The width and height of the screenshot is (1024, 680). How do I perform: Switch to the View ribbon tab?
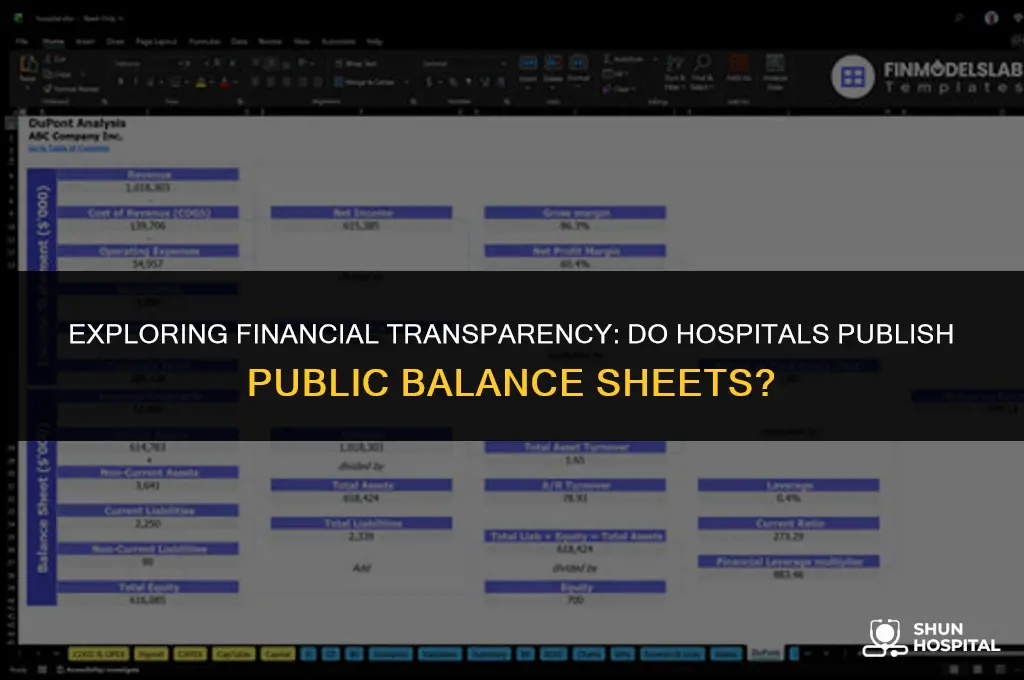click(x=302, y=41)
